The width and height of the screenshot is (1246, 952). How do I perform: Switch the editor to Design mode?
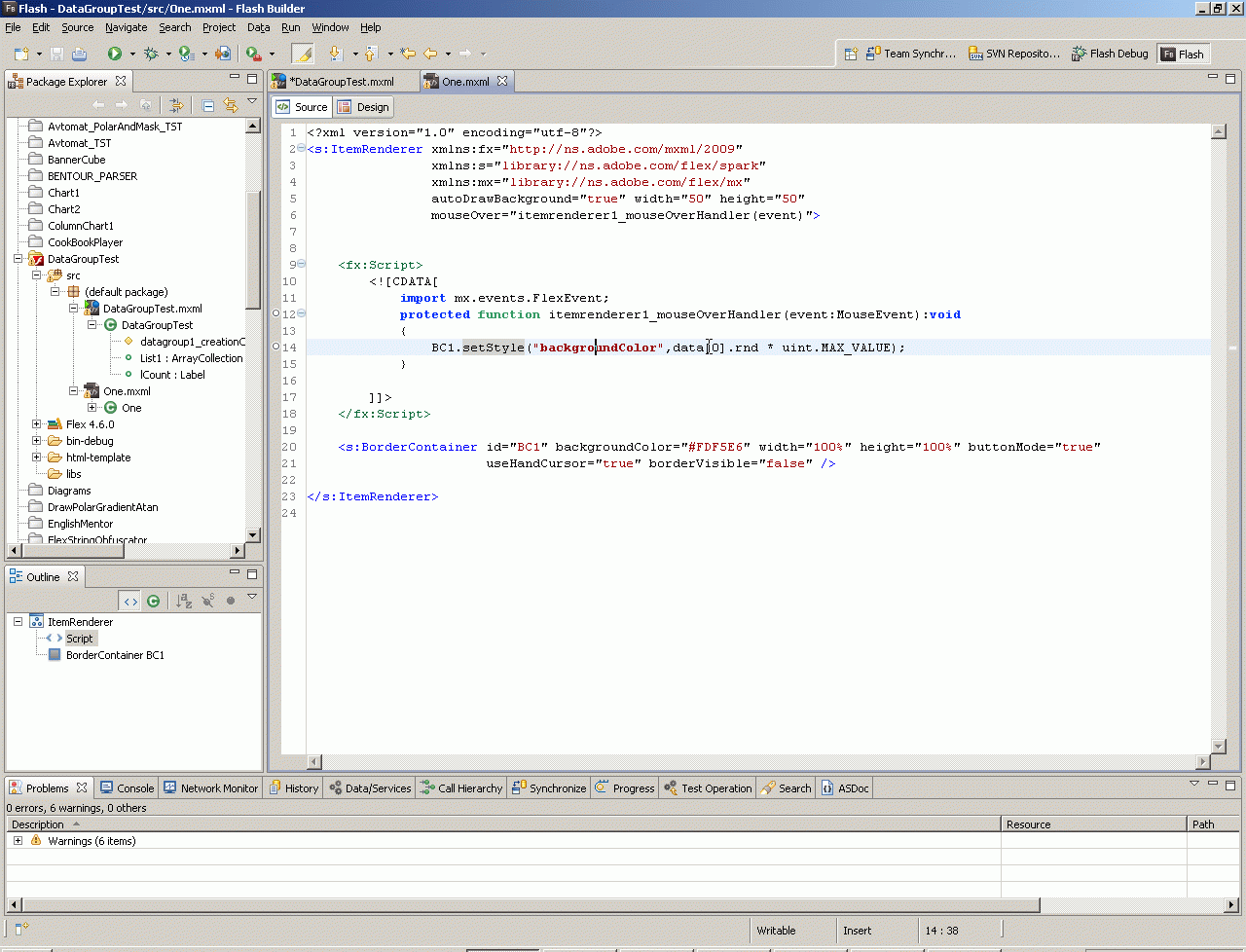coord(363,107)
